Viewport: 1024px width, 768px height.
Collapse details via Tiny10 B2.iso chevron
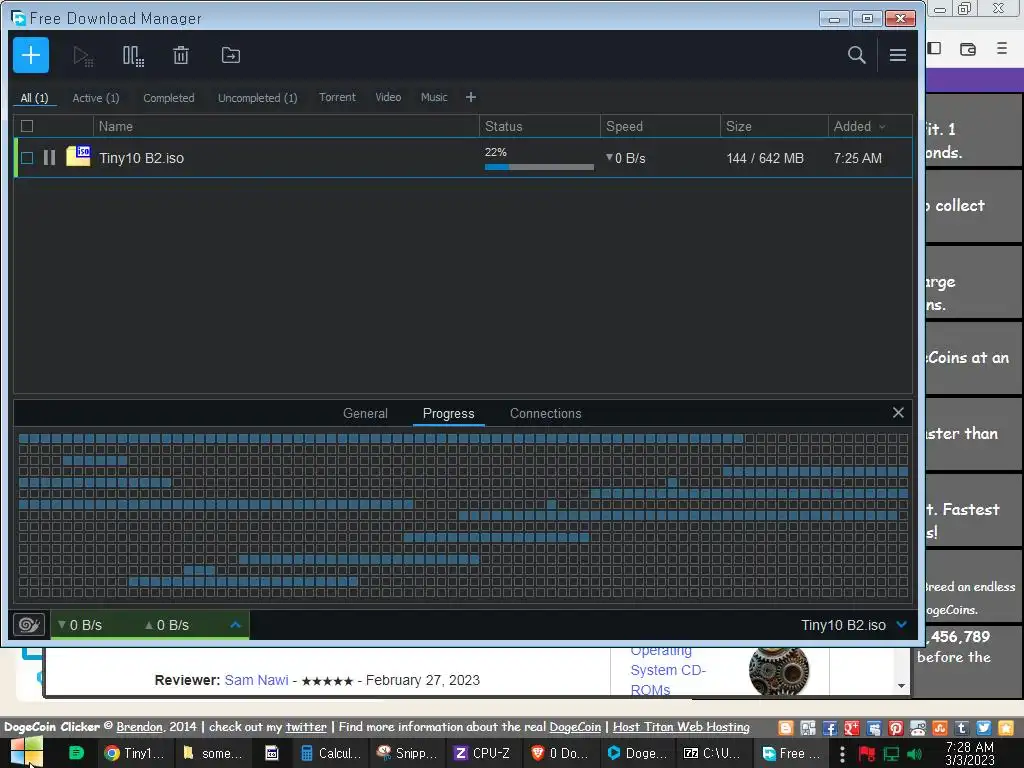point(901,625)
